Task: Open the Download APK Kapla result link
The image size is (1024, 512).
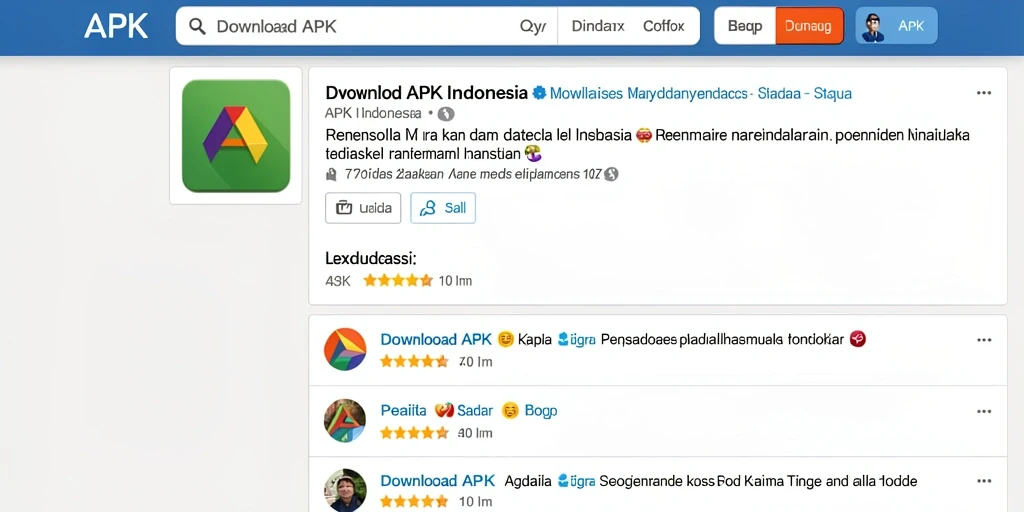Action: tap(436, 340)
